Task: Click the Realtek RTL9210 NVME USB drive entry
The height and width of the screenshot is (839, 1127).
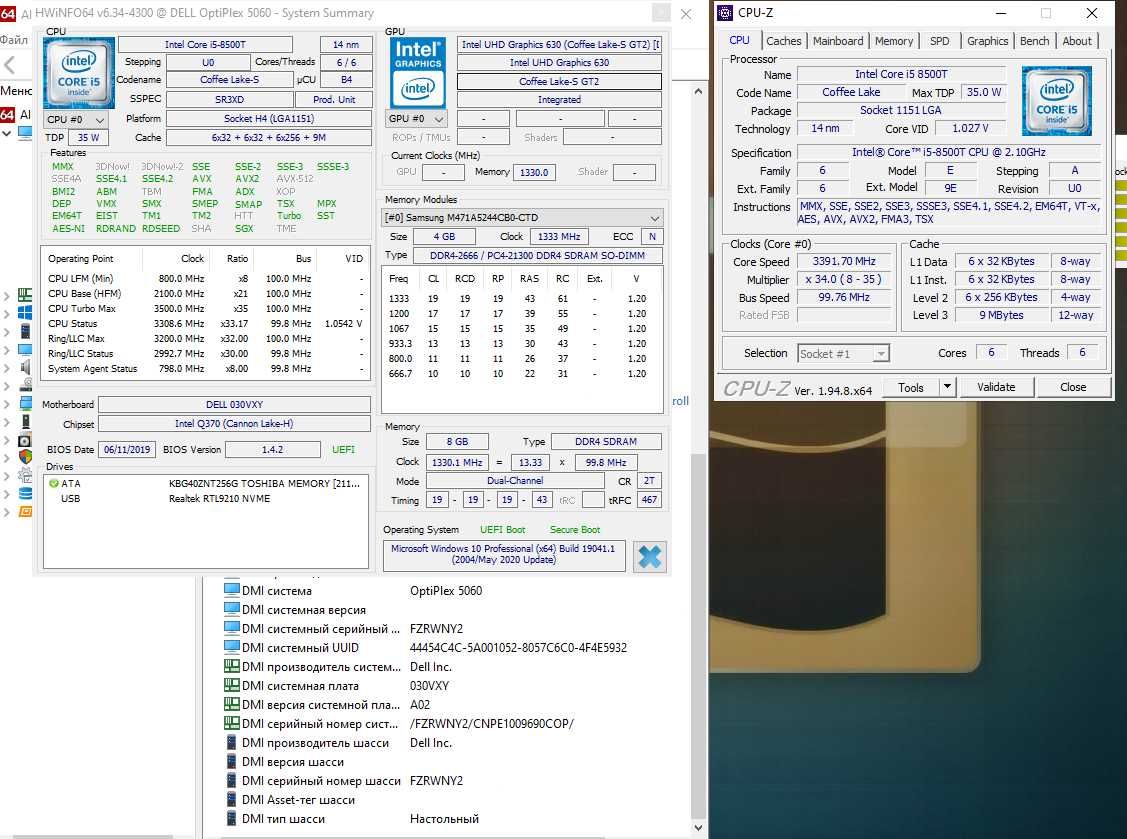Action: point(207,498)
